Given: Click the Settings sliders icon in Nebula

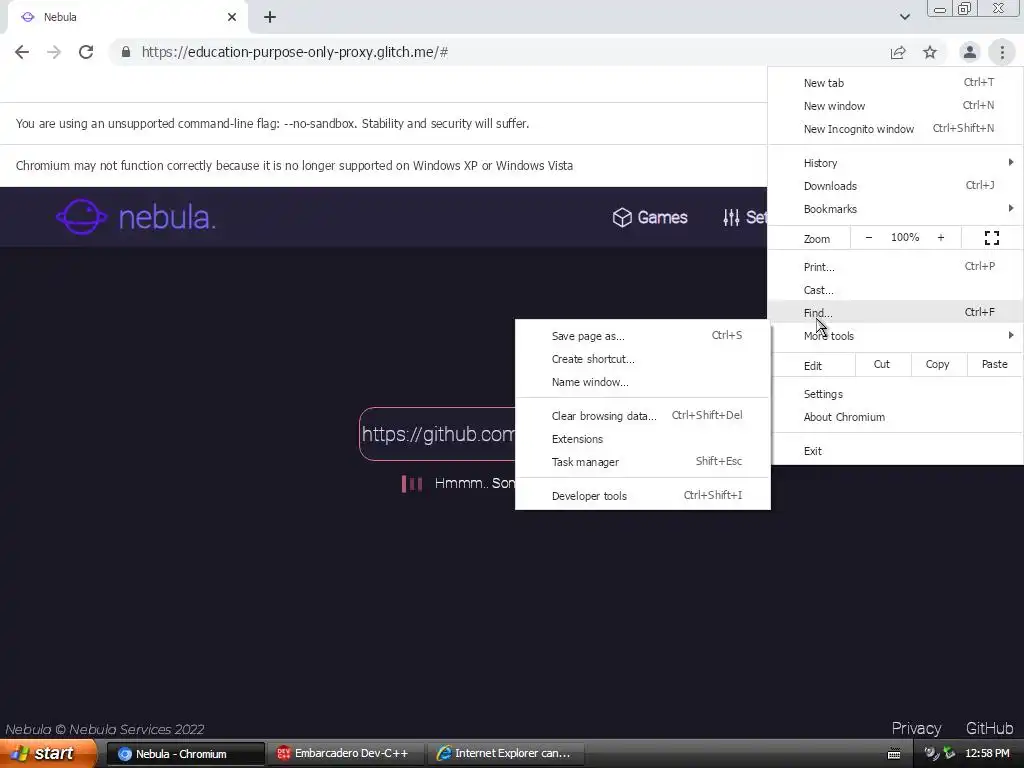Looking at the screenshot, I should [x=731, y=217].
